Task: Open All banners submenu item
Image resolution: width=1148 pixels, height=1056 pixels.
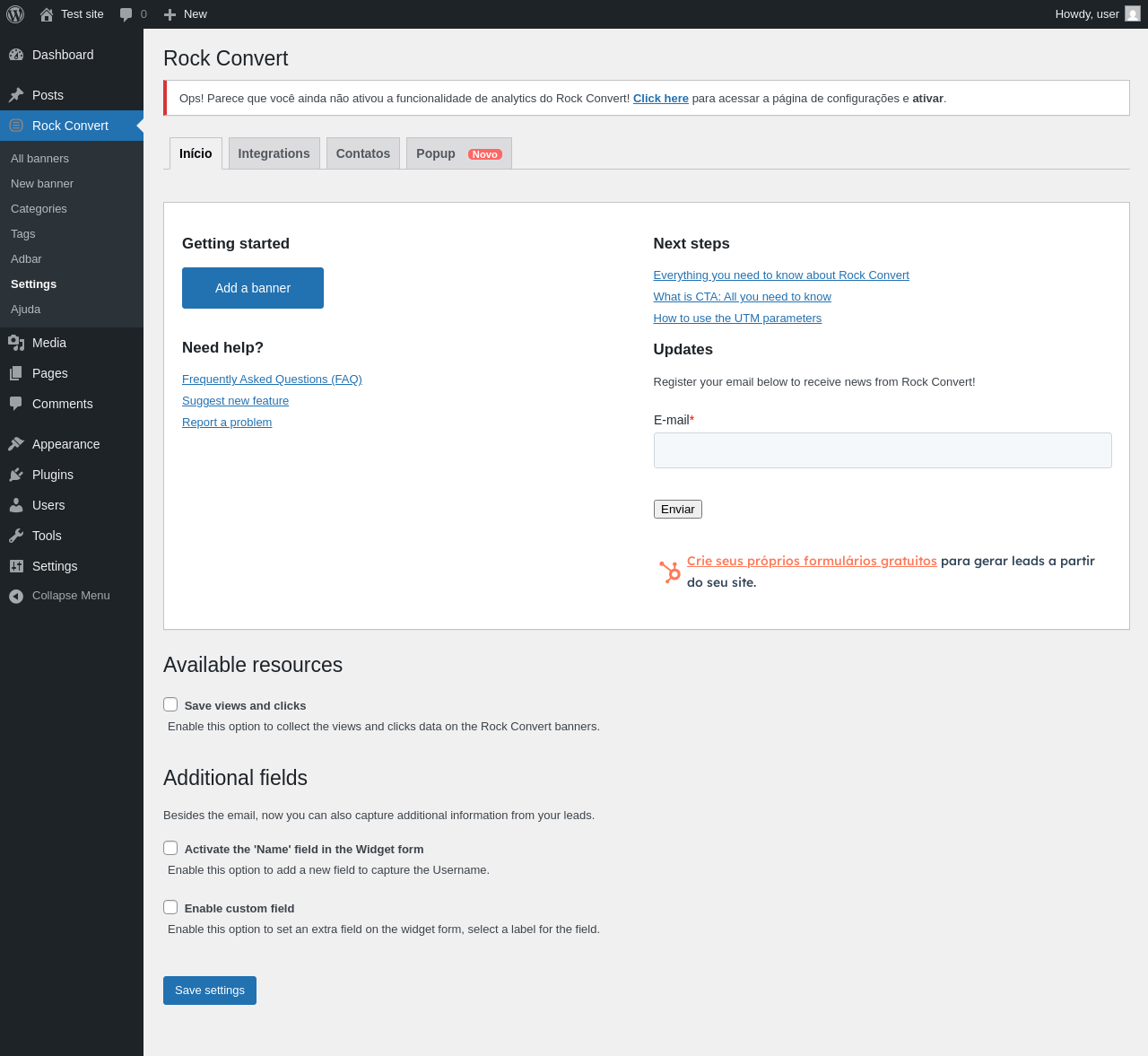Action: tap(39, 159)
